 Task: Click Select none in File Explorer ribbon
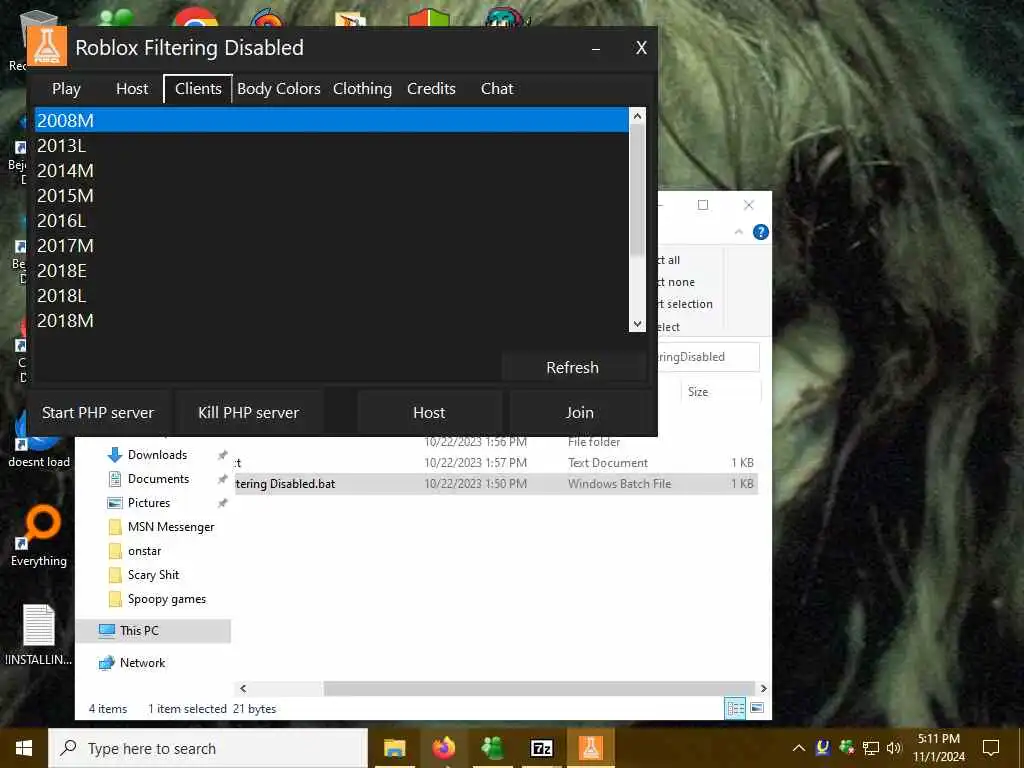[x=676, y=282]
